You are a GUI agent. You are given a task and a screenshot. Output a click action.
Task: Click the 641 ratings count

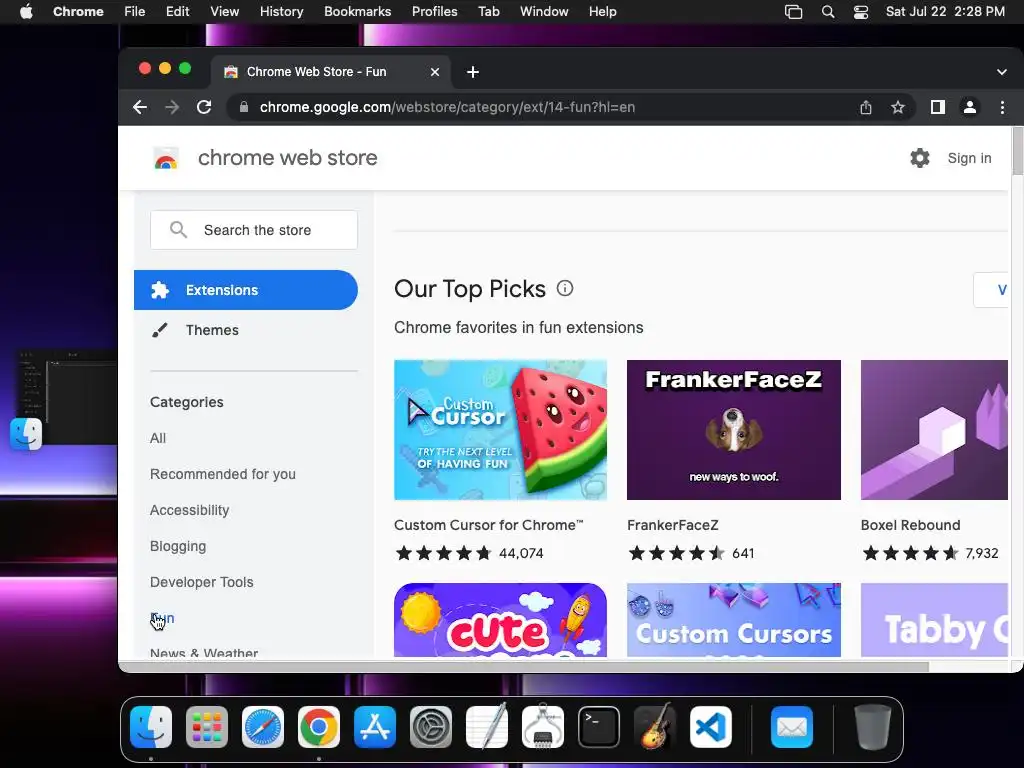pyautogui.click(x=743, y=553)
